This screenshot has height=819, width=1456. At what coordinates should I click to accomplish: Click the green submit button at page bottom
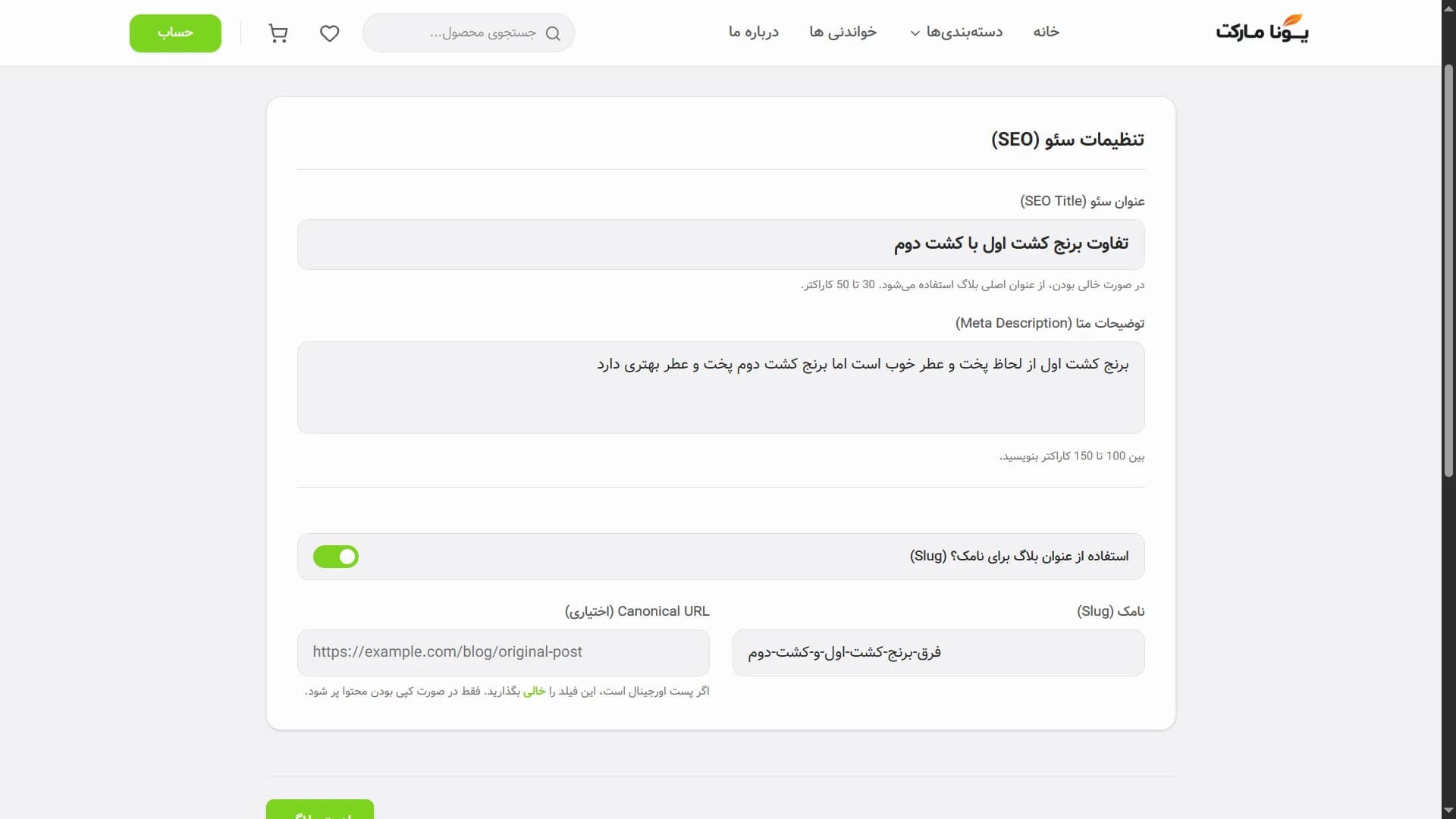pos(320,809)
